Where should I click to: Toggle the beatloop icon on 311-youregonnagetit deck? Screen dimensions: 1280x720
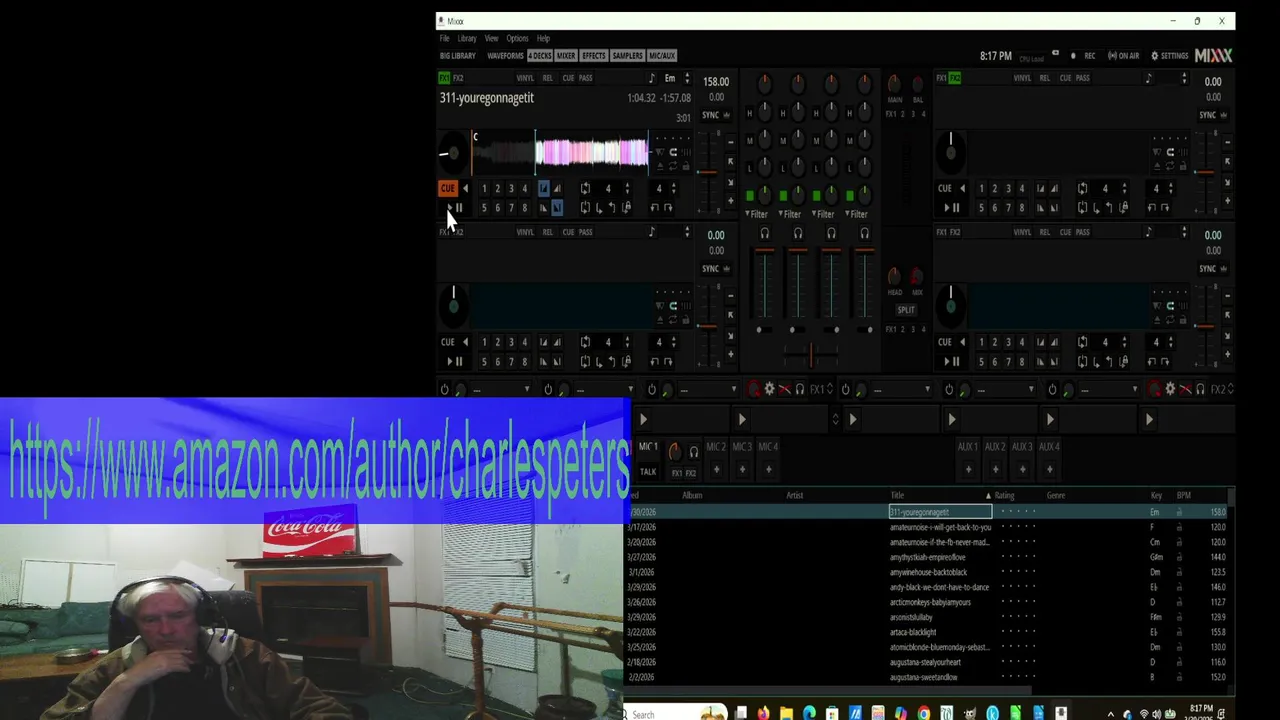click(x=585, y=188)
